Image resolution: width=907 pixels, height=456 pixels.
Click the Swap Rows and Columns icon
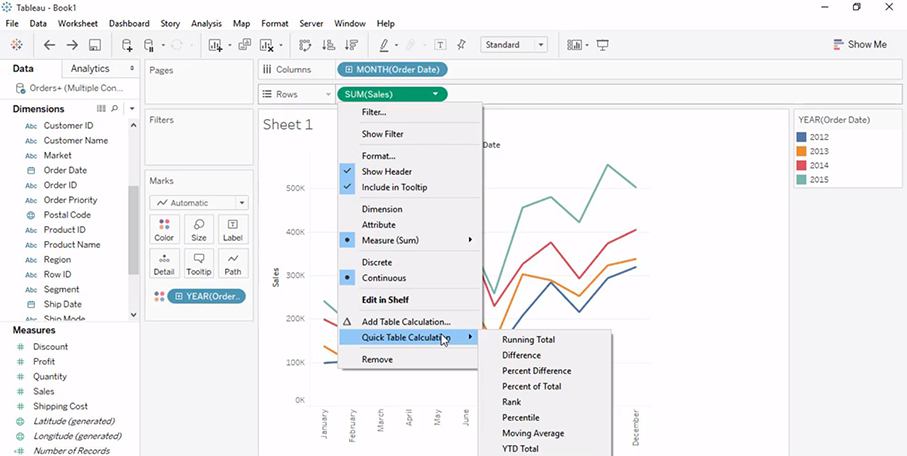[x=305, y=45]
